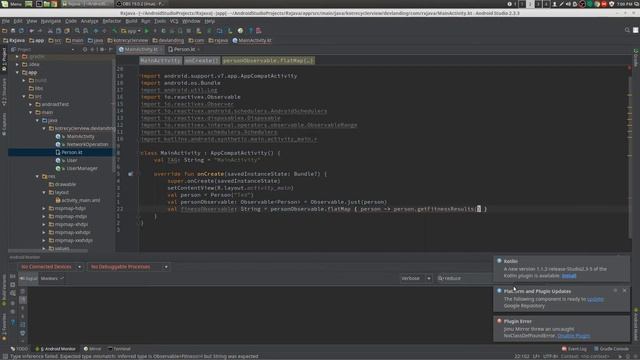The height and width of the screenshot is (360, 640).
Task: Click the Plugin Error red icon
Action: 499,321
